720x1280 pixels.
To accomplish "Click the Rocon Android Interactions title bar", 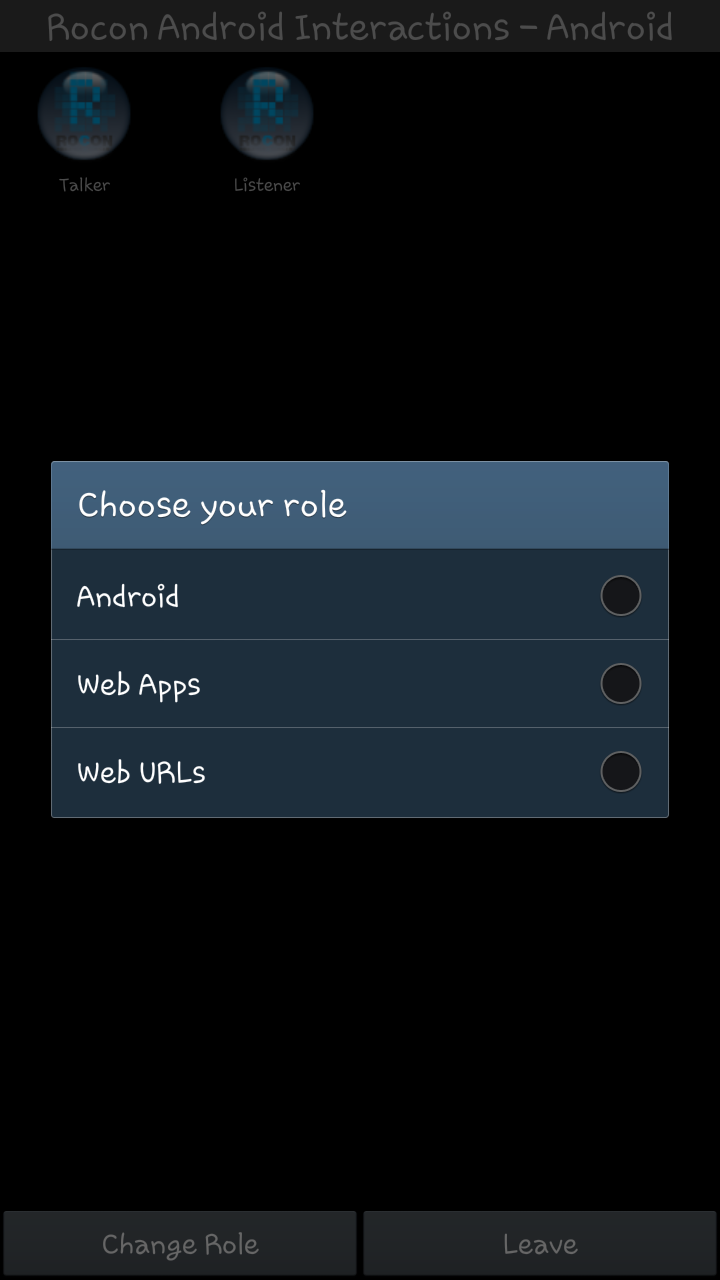I will coord(360,27).
